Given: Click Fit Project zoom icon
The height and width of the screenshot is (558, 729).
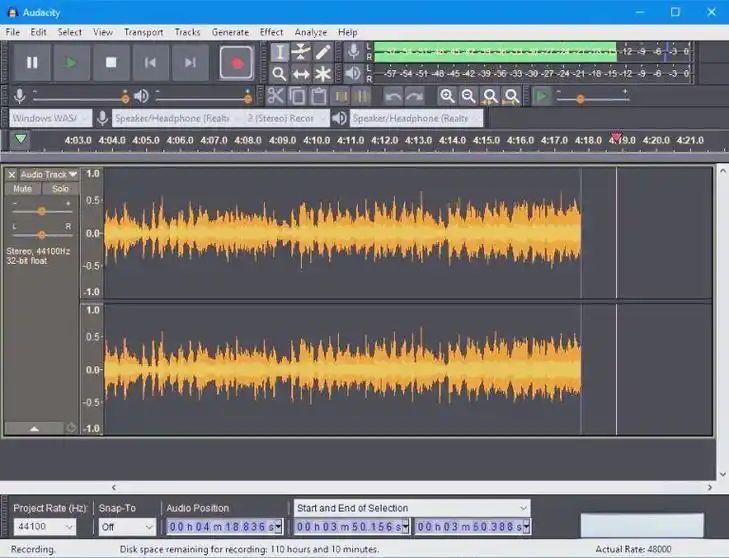Looking at the screenshot, I should [x=511, y=96].
